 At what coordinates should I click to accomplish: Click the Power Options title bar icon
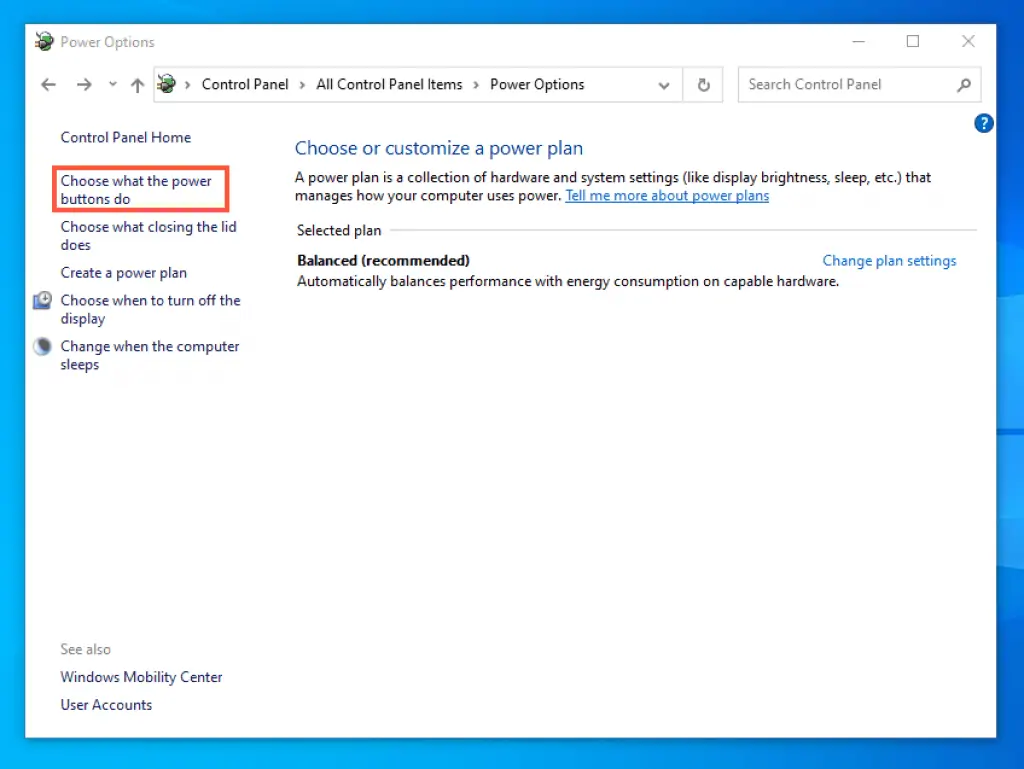[x=44, y=41]
